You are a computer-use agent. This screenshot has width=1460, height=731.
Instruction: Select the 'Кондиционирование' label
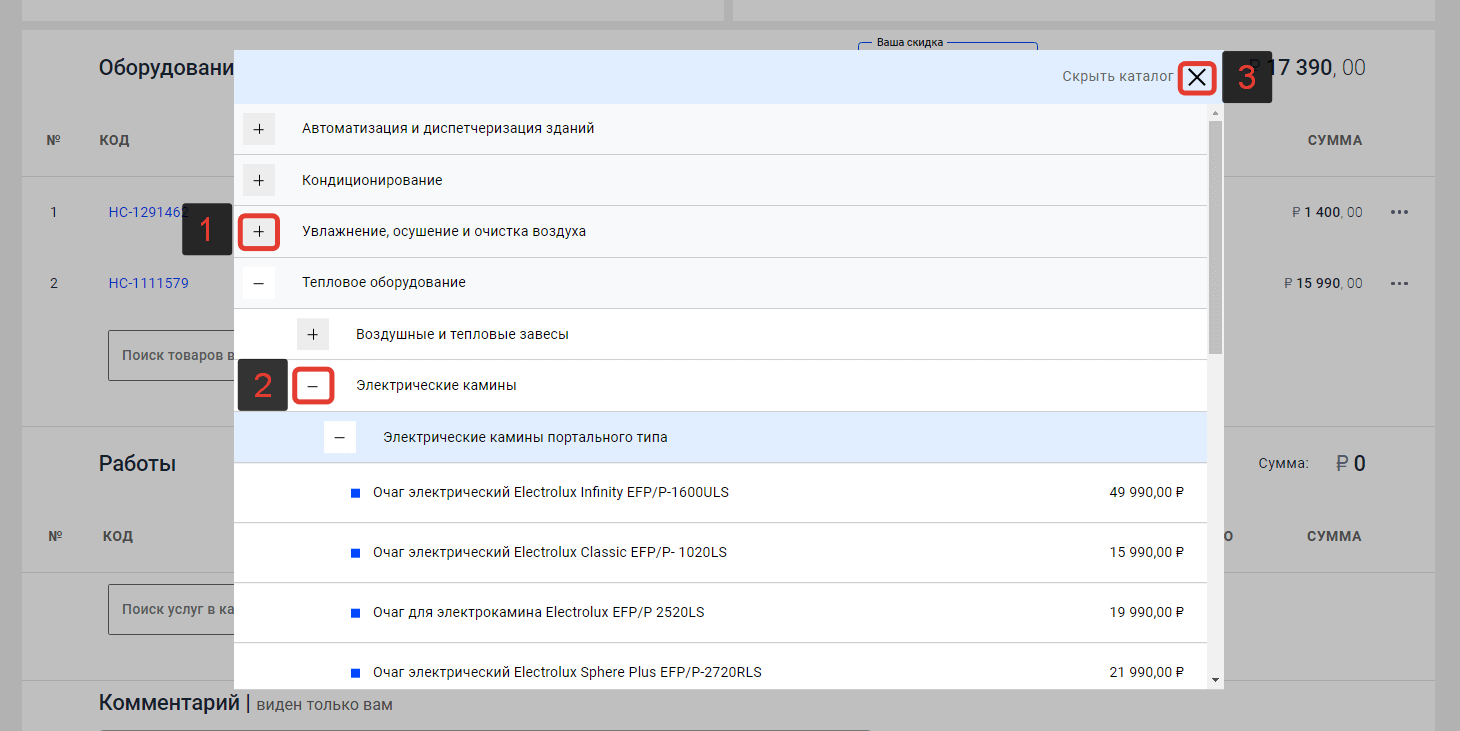[372, 180]
